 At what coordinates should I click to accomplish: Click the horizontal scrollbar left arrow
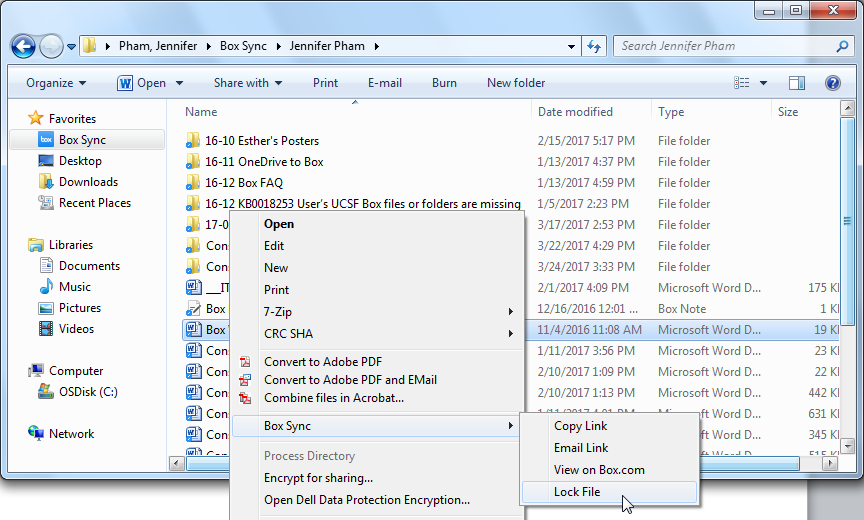coord(177,464)
